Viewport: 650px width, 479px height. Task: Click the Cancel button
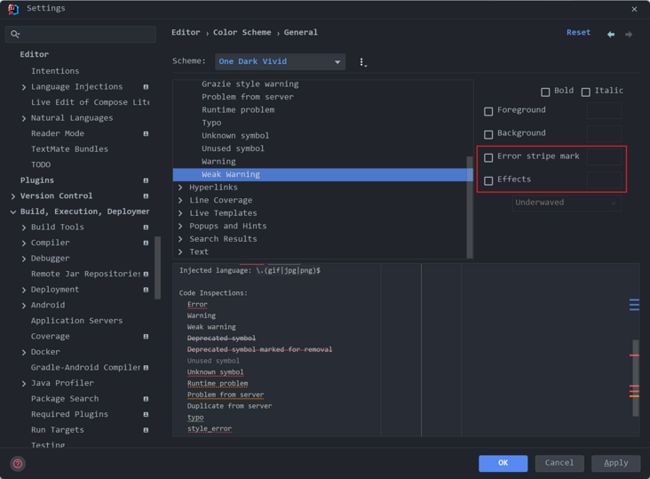pos(559,463)
